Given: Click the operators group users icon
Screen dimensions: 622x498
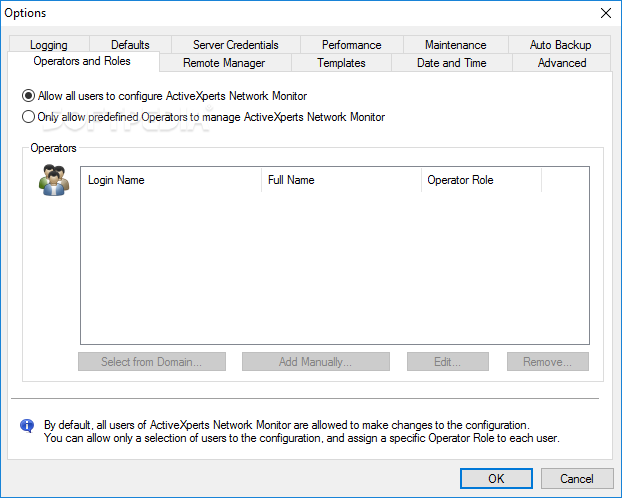Looking at the screenshot, I should (x=54, y=180).
